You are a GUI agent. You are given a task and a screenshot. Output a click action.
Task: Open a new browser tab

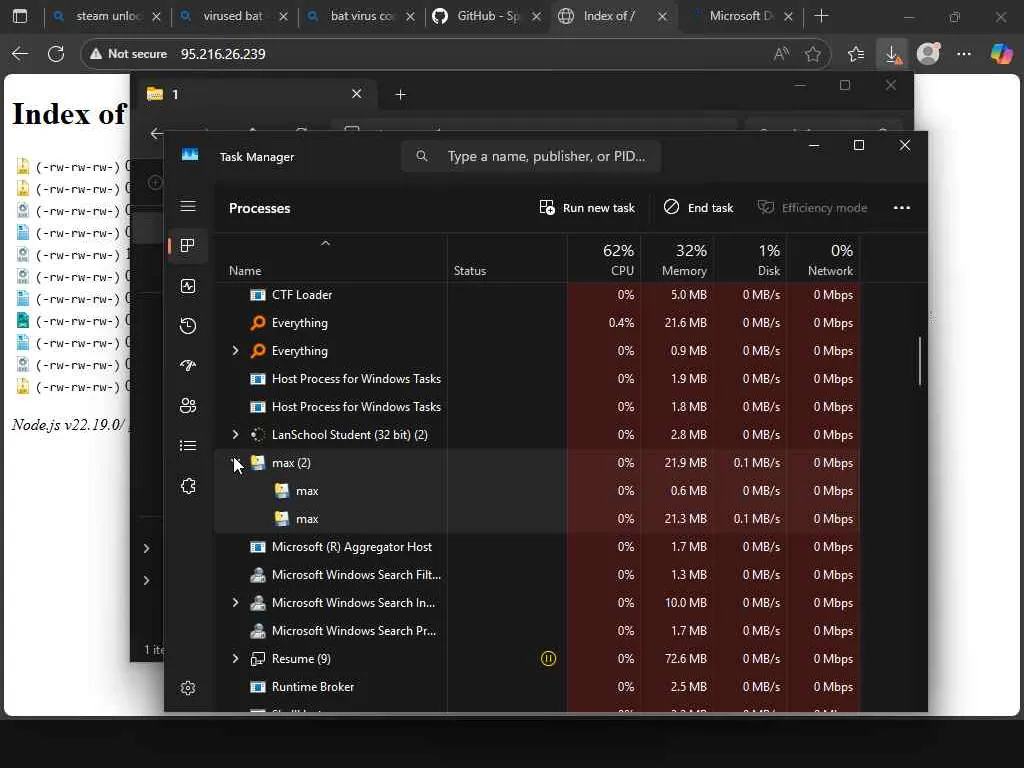822,16
